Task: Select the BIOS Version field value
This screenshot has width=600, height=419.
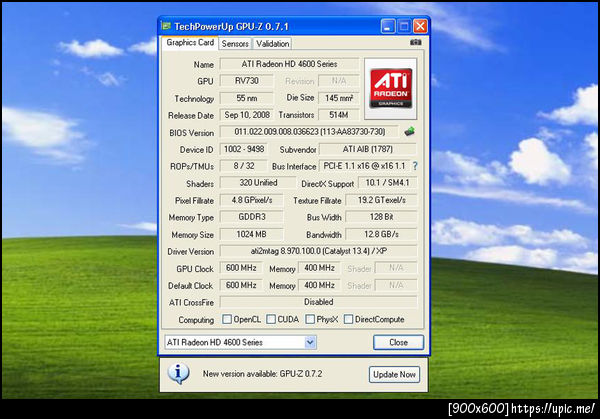Action: [309, 132]
